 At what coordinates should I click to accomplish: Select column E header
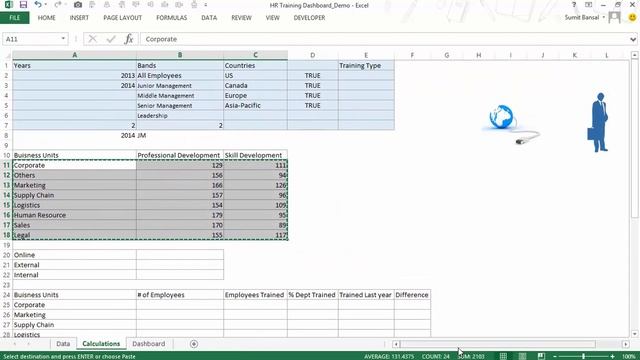tap(366, 55)
